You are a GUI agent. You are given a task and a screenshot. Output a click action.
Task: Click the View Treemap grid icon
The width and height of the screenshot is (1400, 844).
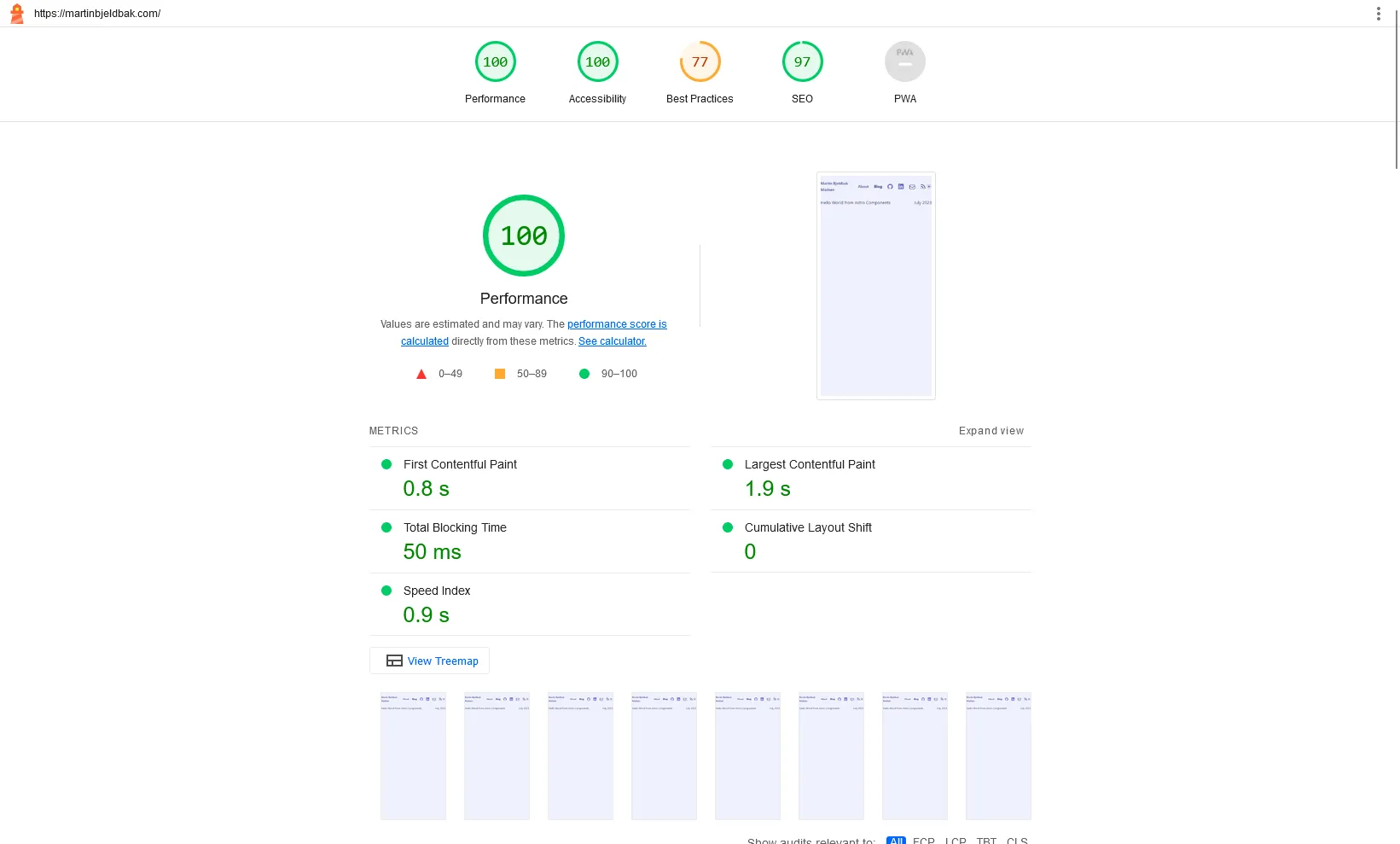394,661
